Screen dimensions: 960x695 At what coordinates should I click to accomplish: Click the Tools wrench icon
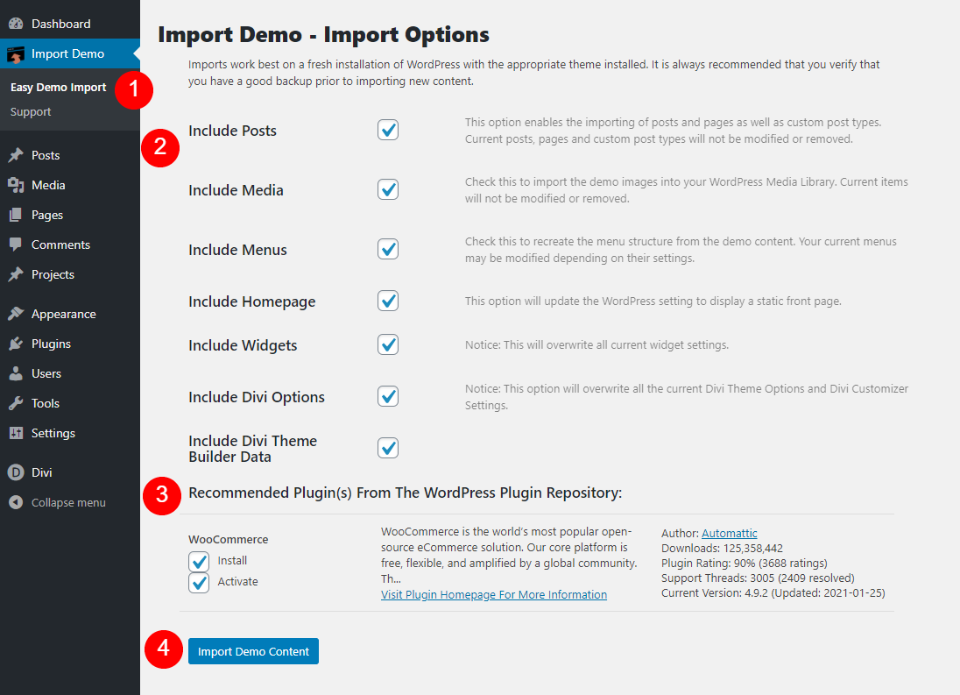(16, 404)
